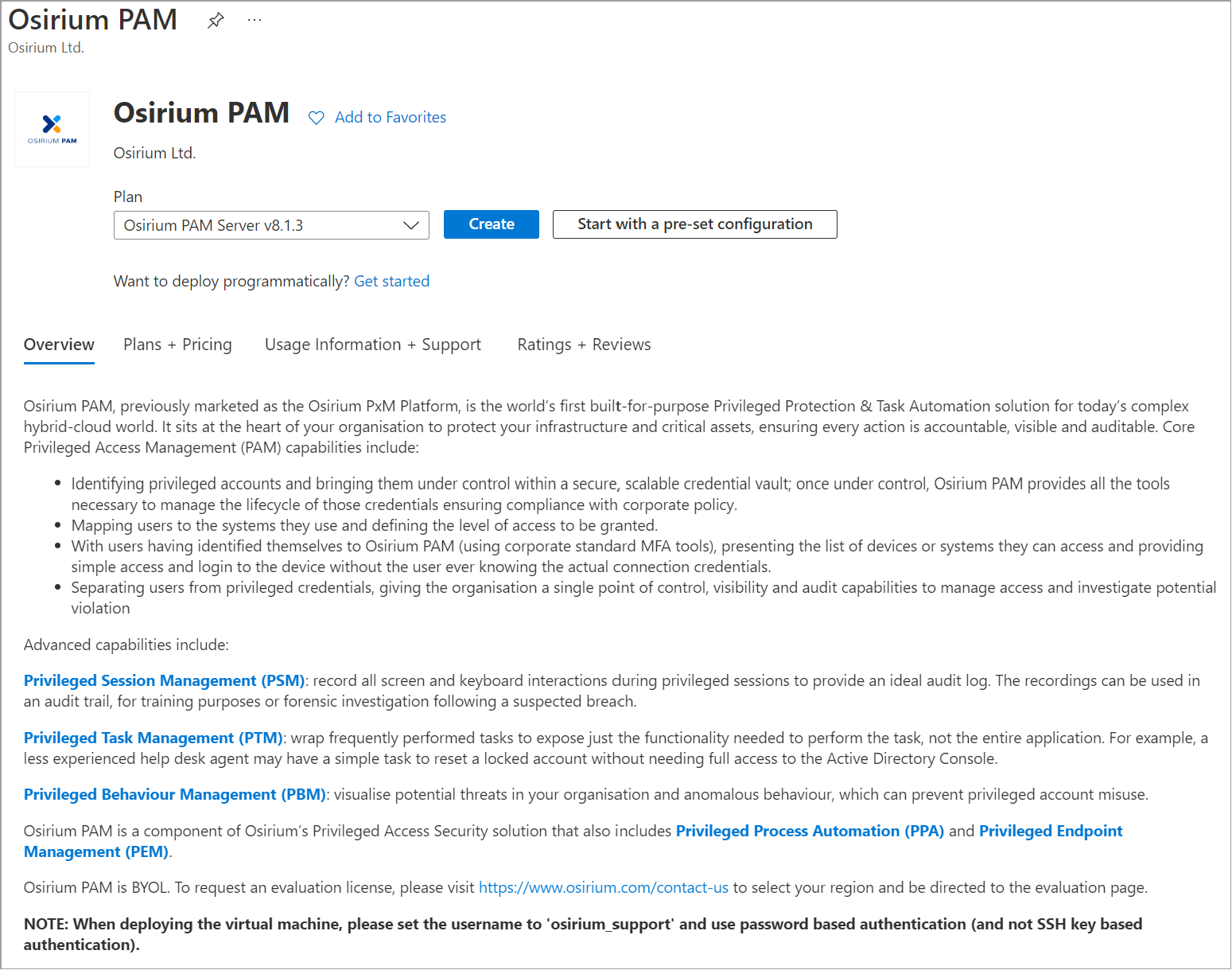
Task: Open the Get started link
Action: [391, 281]
